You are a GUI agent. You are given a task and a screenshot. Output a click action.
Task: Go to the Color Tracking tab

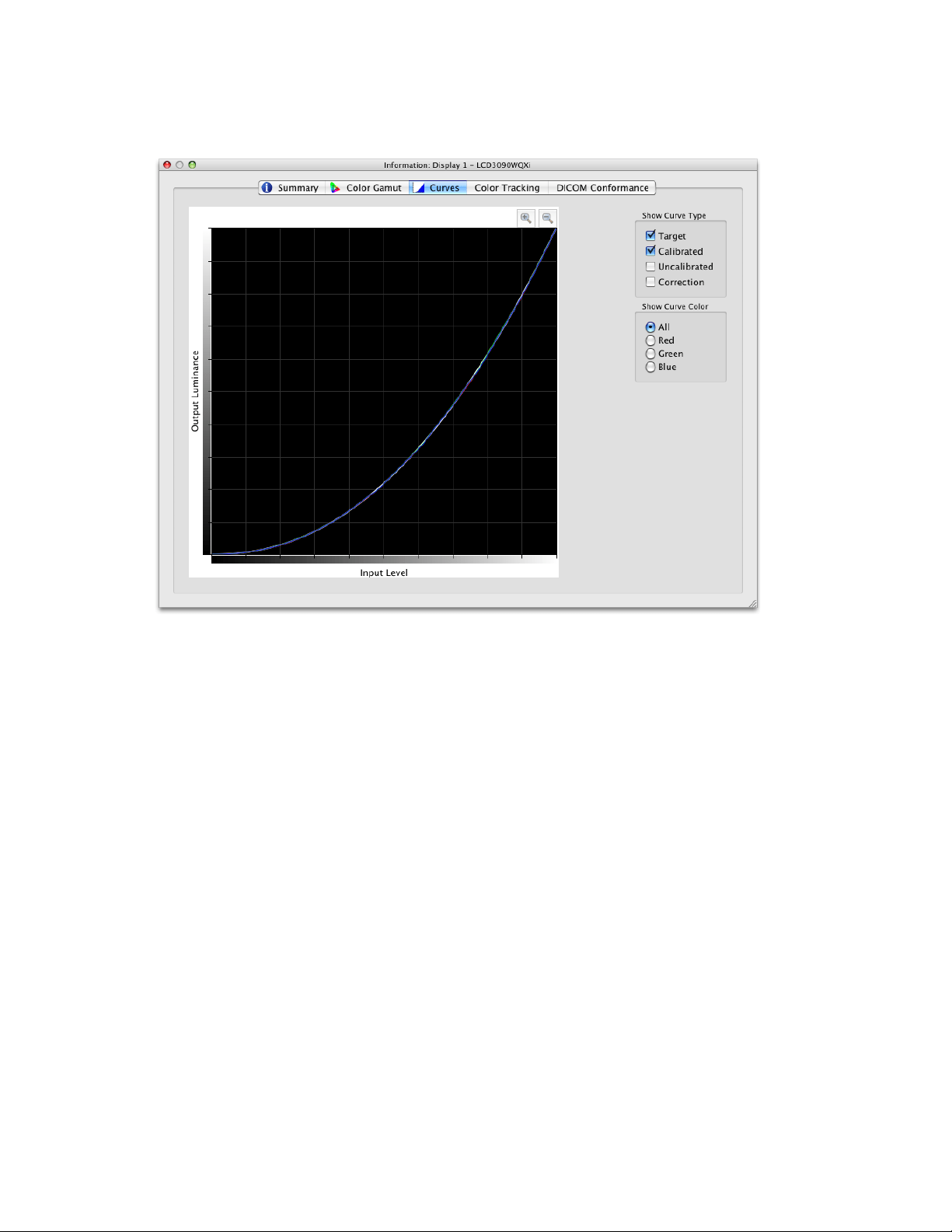[507, 188]
